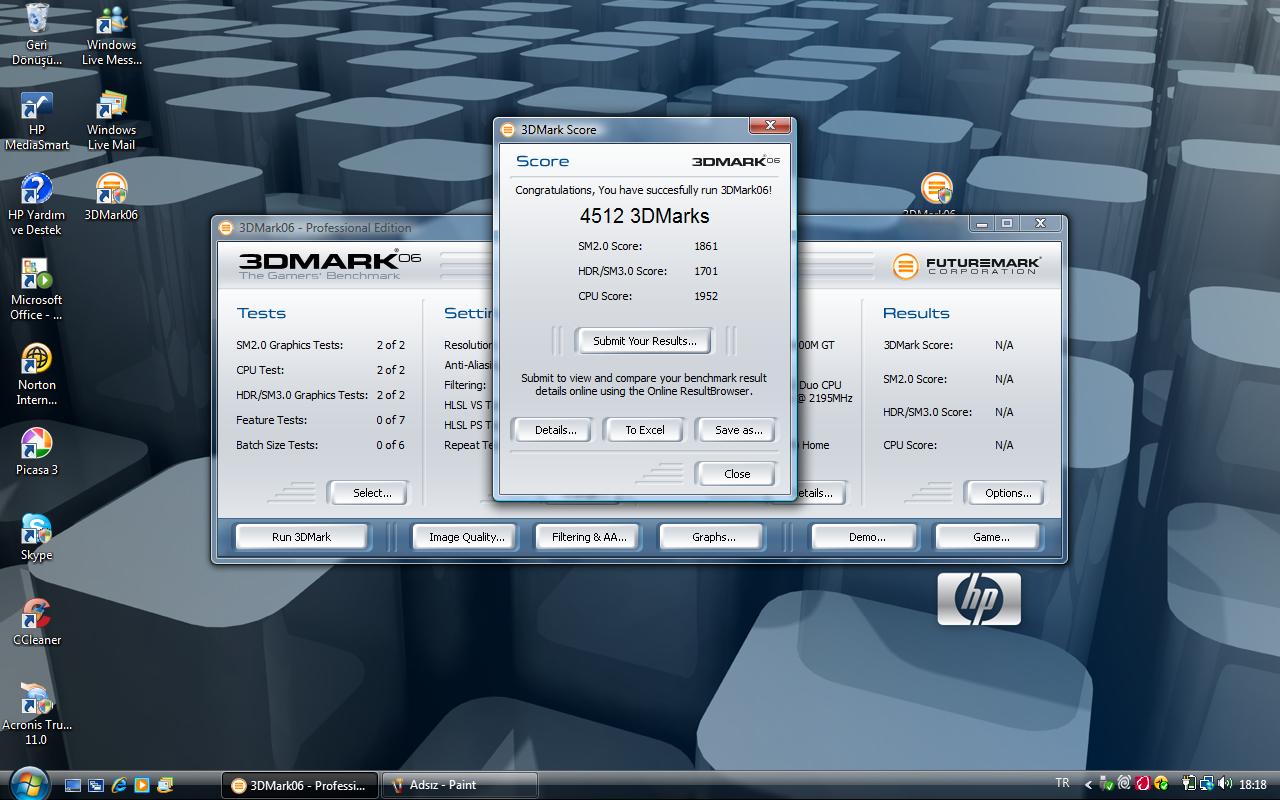This screenshot has width=1280, height=800.
Task: Click the safely remove hardware tray icon
Action: [1107, 783]
